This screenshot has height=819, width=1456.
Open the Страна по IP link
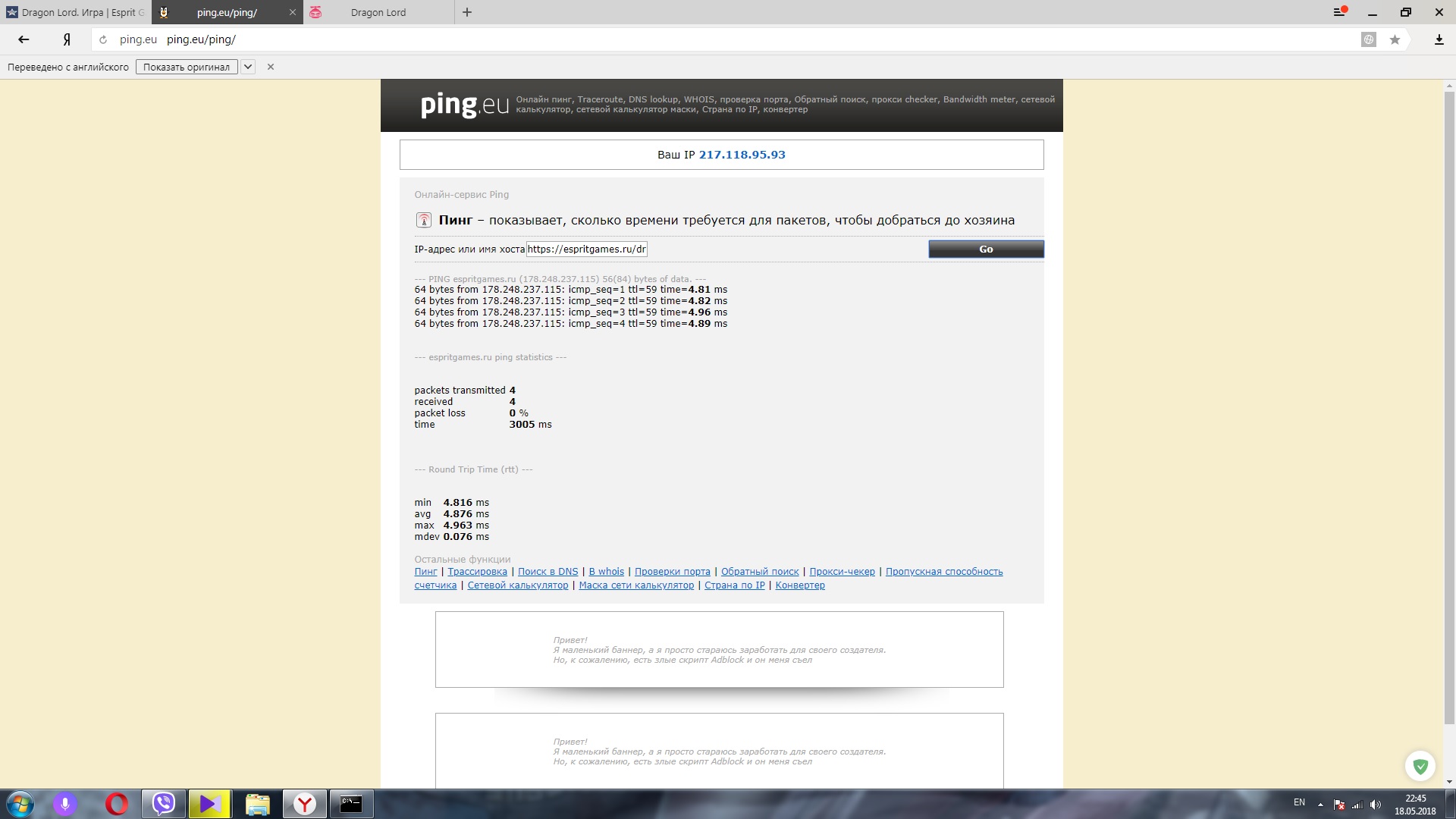(x=734, y=585)
